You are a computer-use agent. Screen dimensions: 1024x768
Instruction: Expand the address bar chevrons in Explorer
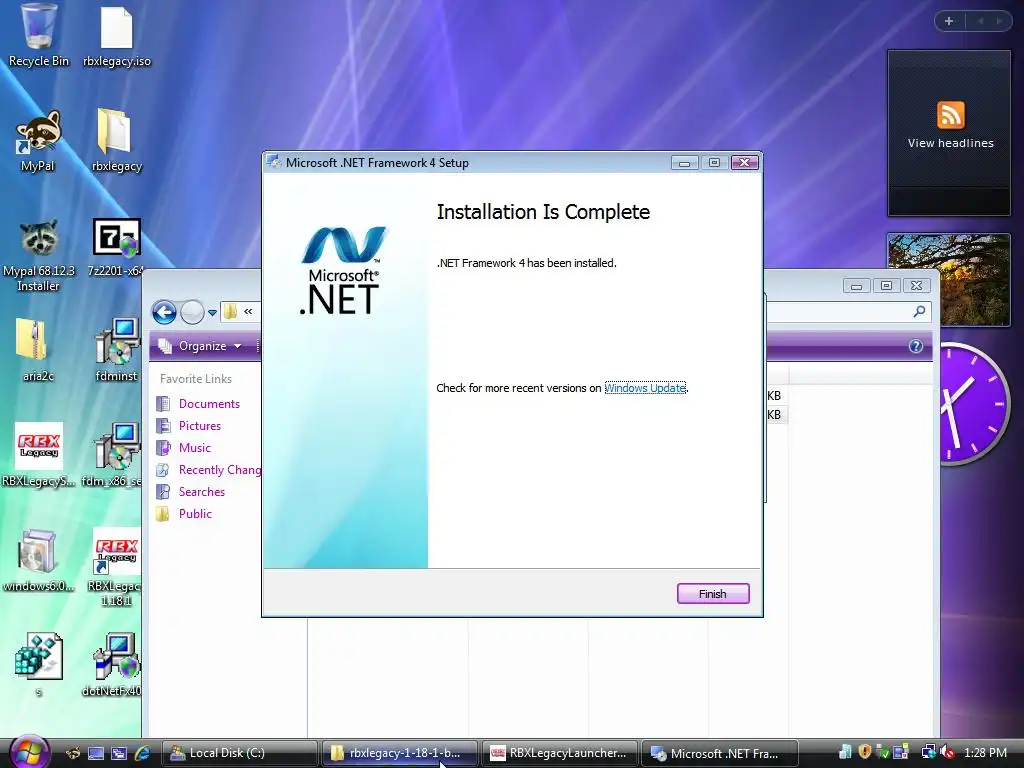[x=248, y=312]
